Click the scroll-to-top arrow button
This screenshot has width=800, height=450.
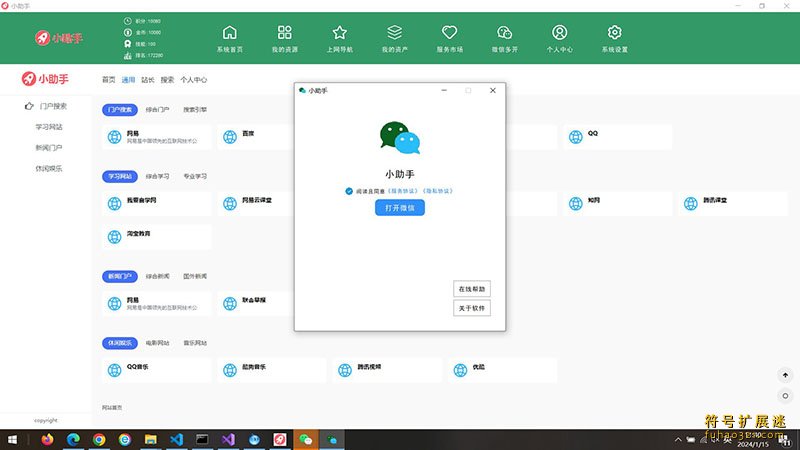coord(785,375)
